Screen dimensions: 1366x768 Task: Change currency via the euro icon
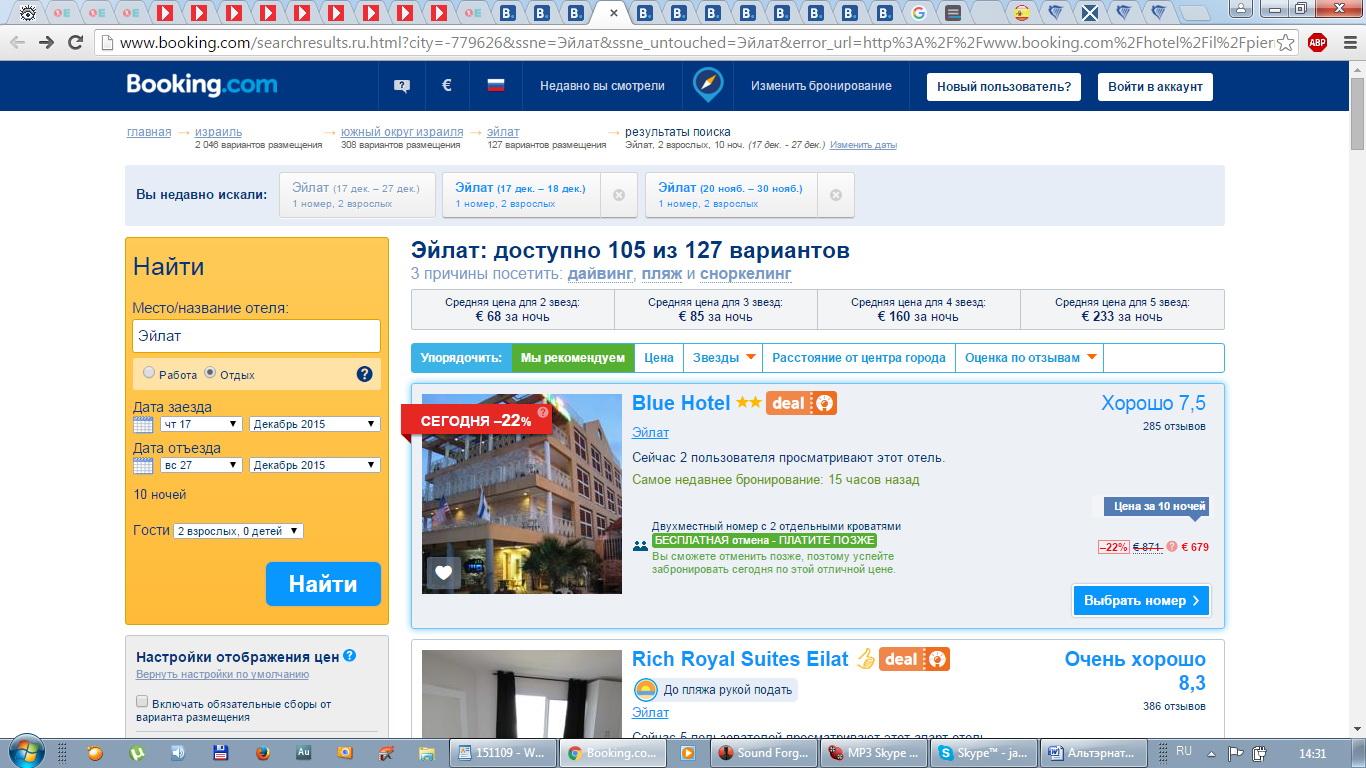tap(447, 86)
